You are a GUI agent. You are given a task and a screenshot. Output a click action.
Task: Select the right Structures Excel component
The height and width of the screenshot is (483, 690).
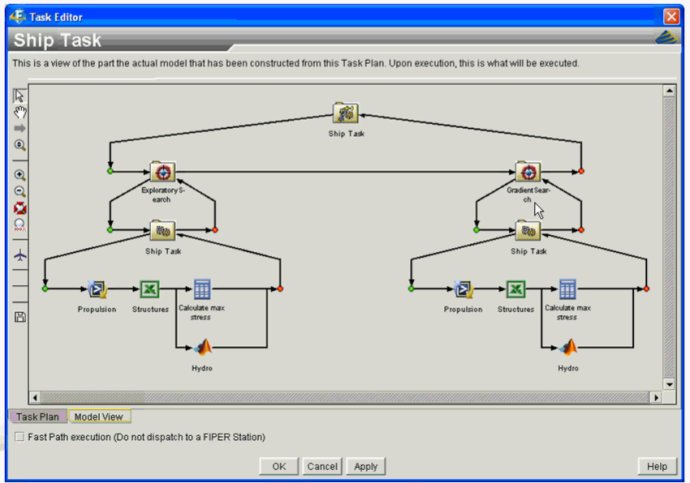tap(516, 289)
